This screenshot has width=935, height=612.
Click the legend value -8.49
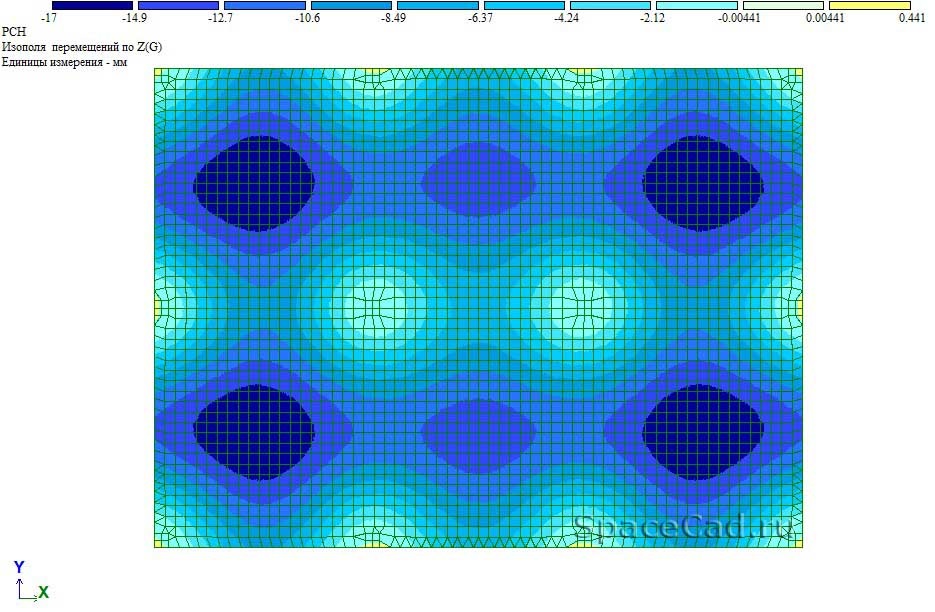click(x=393, y=18)
